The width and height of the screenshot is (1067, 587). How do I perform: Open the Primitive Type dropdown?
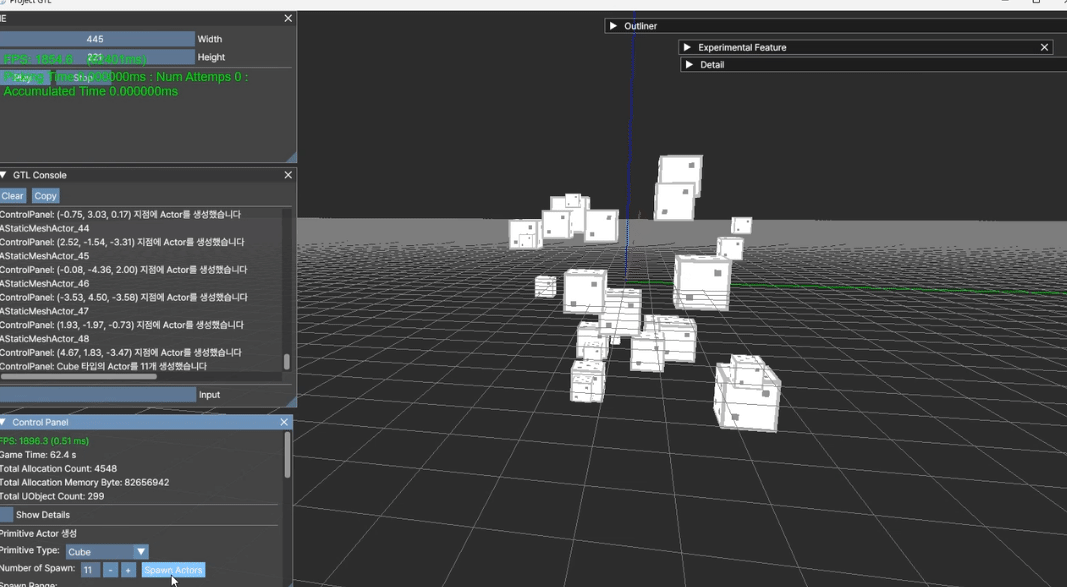(x=107, y=552)
